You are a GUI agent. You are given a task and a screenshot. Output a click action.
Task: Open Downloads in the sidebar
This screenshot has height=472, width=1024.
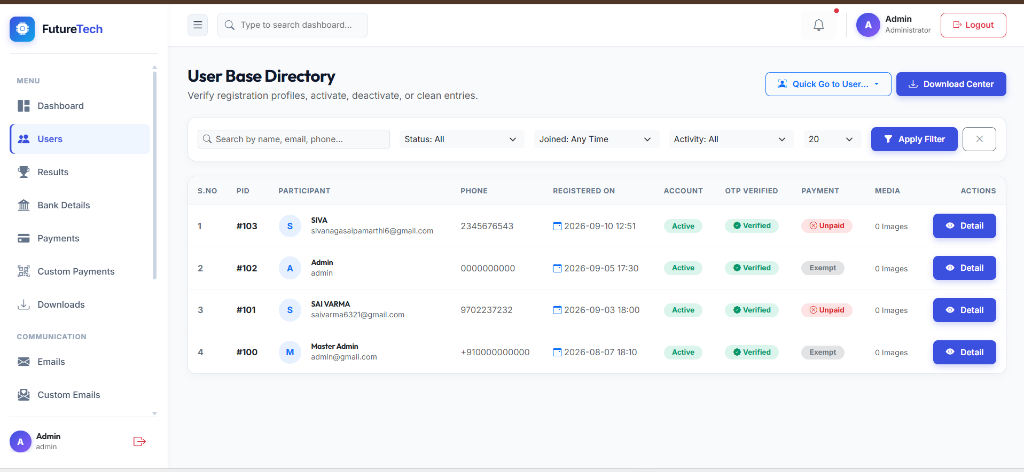coord(80,304)
